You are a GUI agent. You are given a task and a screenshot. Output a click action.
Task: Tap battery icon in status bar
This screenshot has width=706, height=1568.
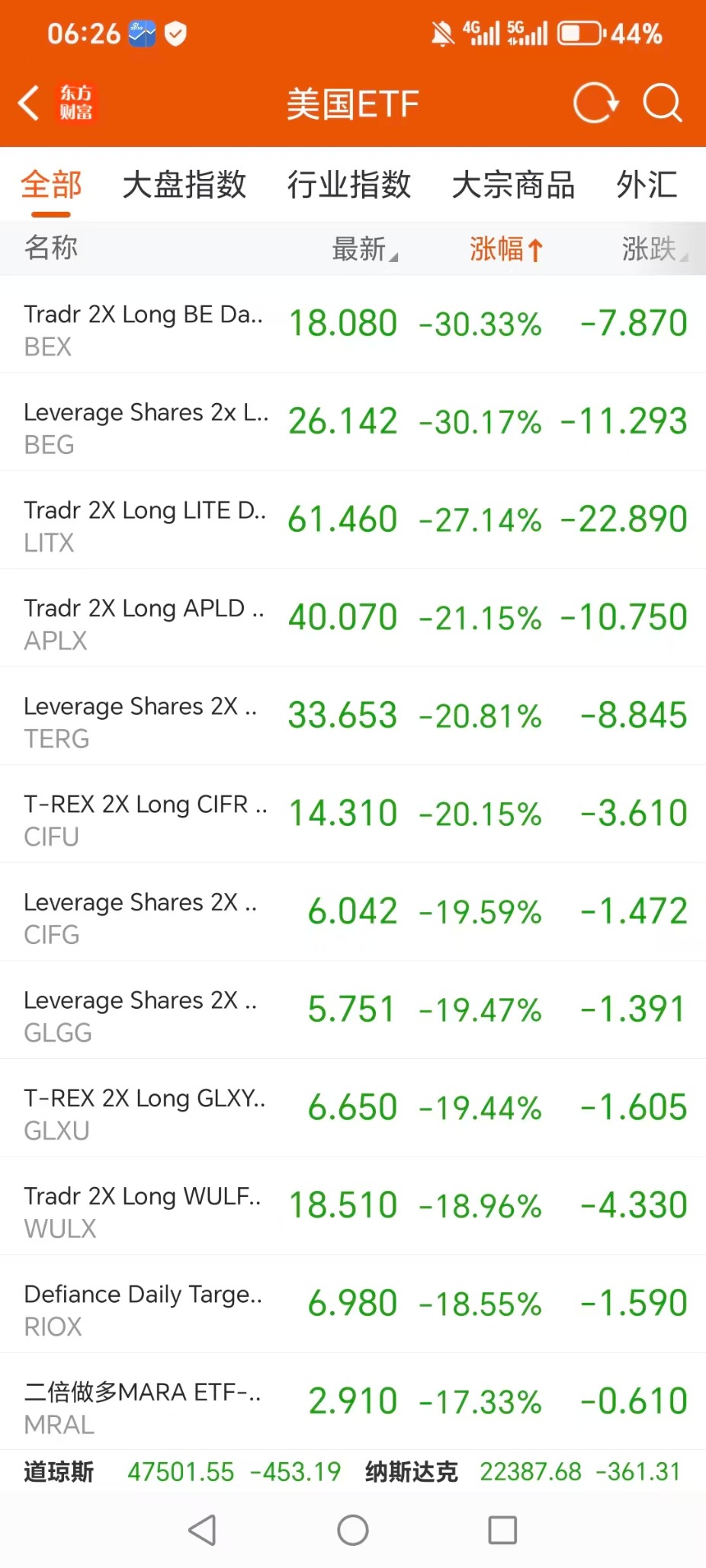coord(582,34)
